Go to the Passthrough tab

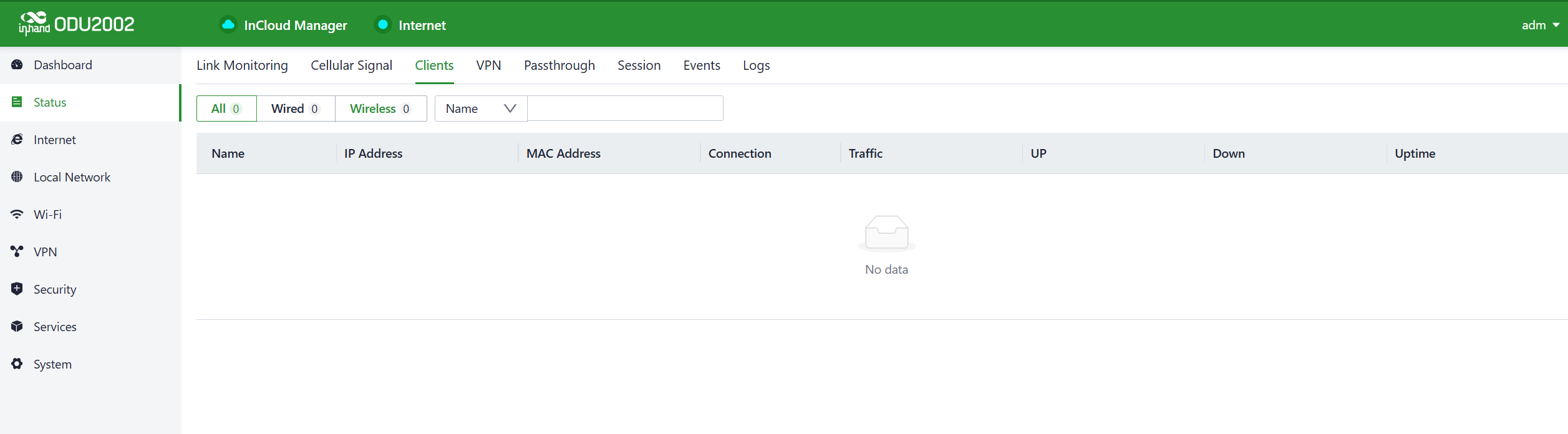[559, 65]
